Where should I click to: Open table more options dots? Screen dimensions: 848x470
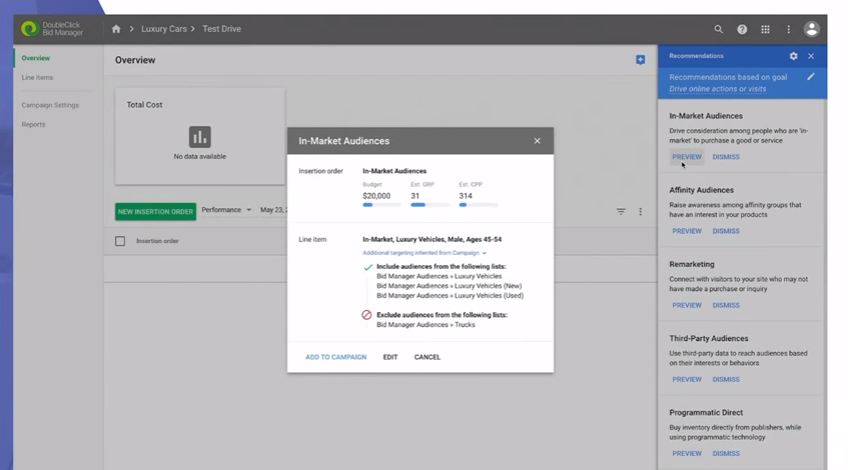[640, 211]
